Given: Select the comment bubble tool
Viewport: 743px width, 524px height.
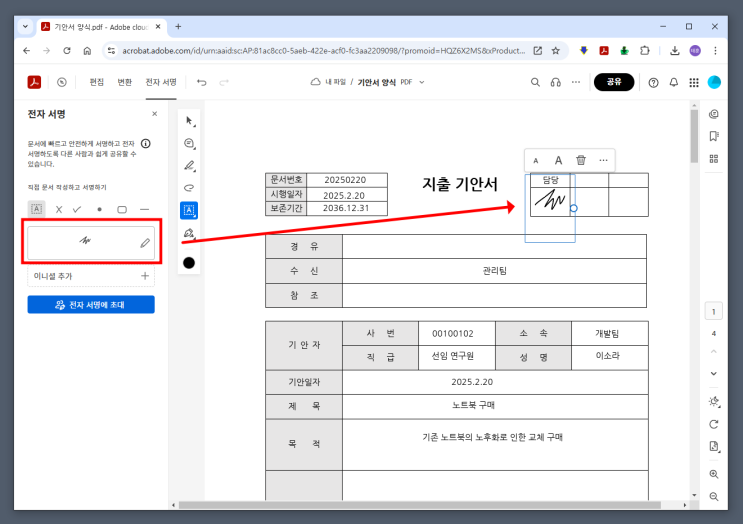Looking at the screenshot, I should (189, 143).
